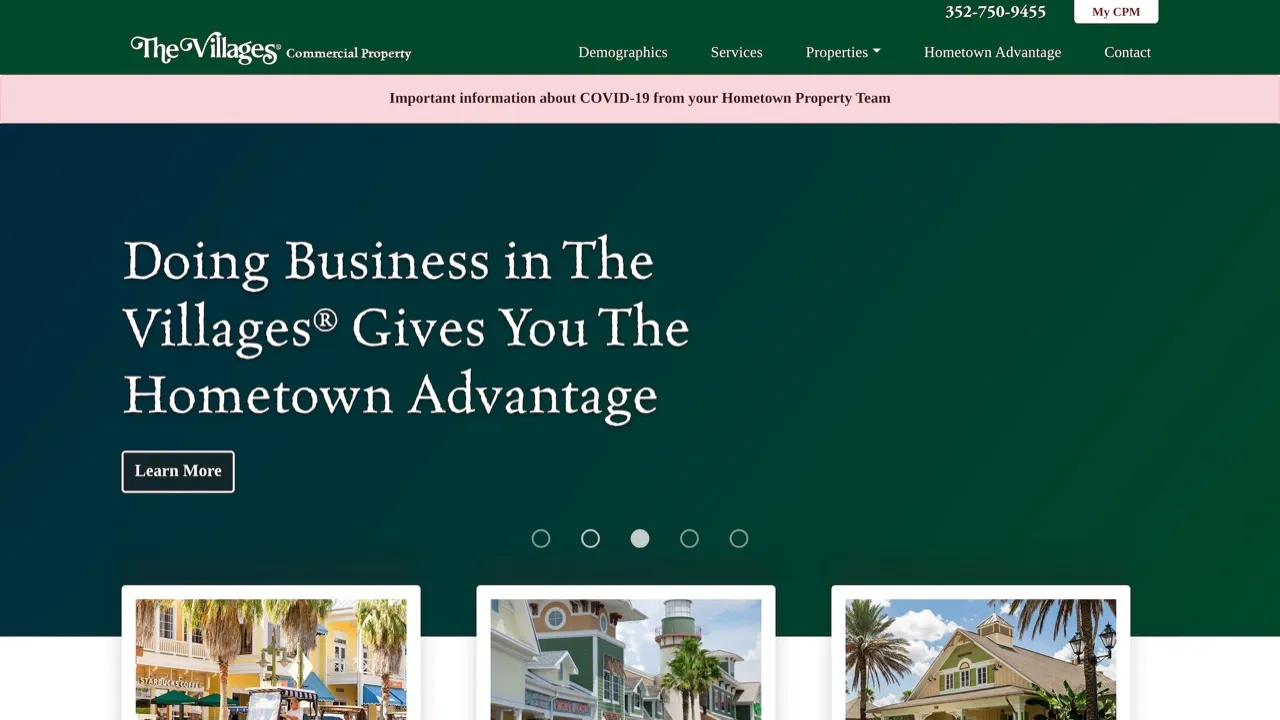The image size is (1280, 720).
Task: Go to Demographics page
Action: tap(623, 52)
